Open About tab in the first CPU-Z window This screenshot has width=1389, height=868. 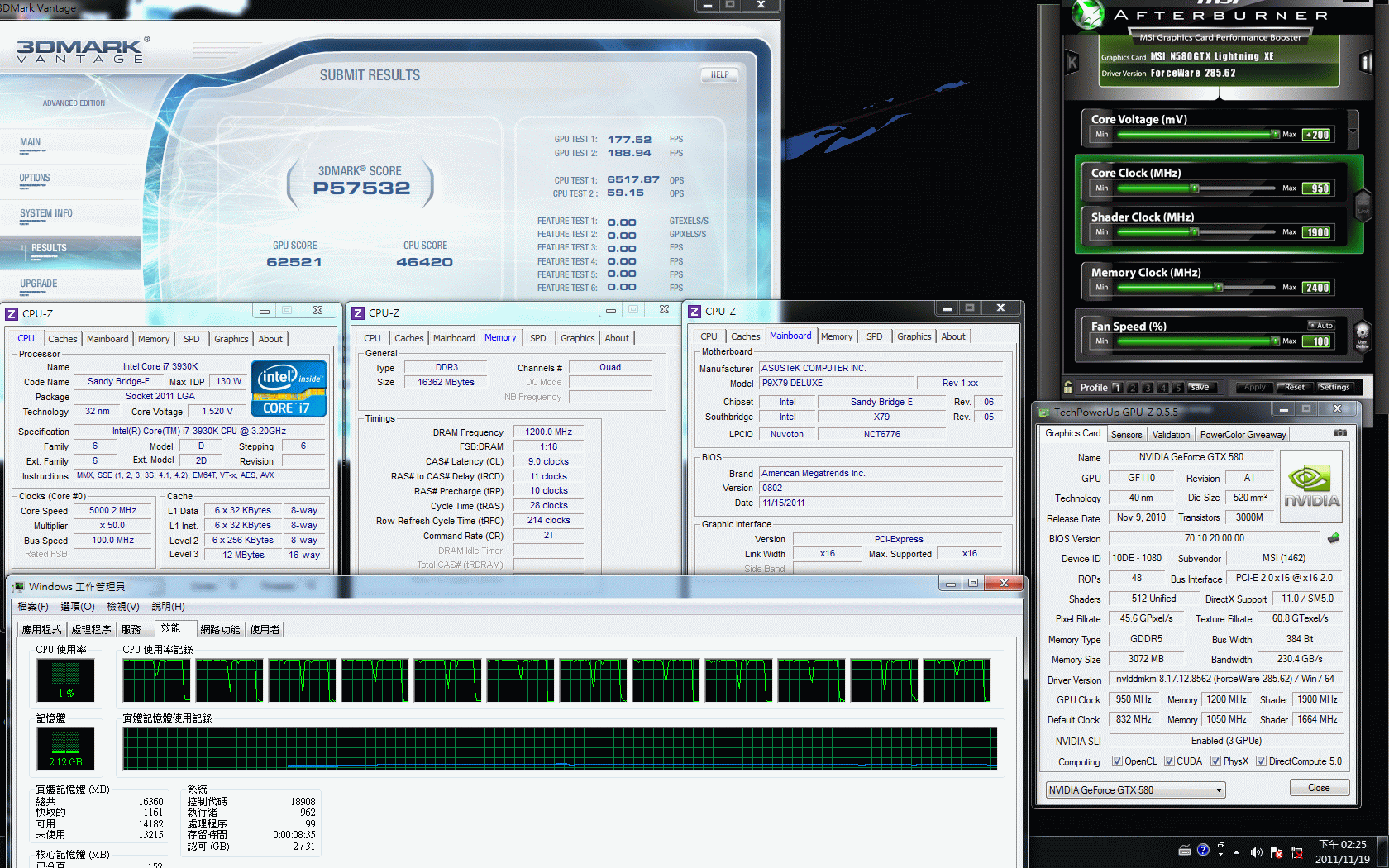click(x=270, y=339)
